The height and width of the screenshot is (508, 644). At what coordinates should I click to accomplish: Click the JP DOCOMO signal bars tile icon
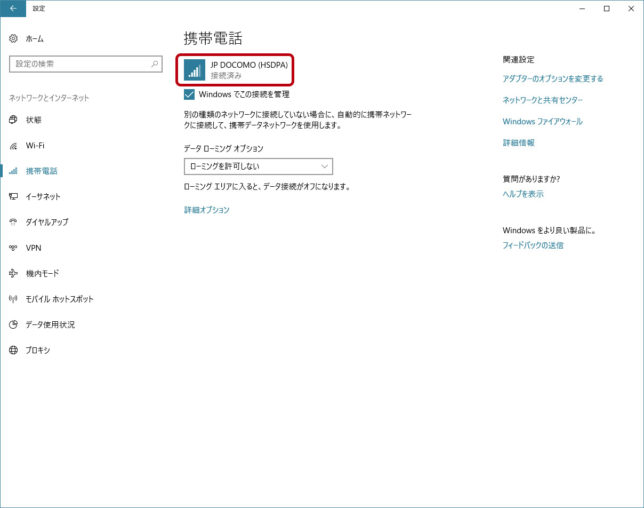[x=194, y=70]
